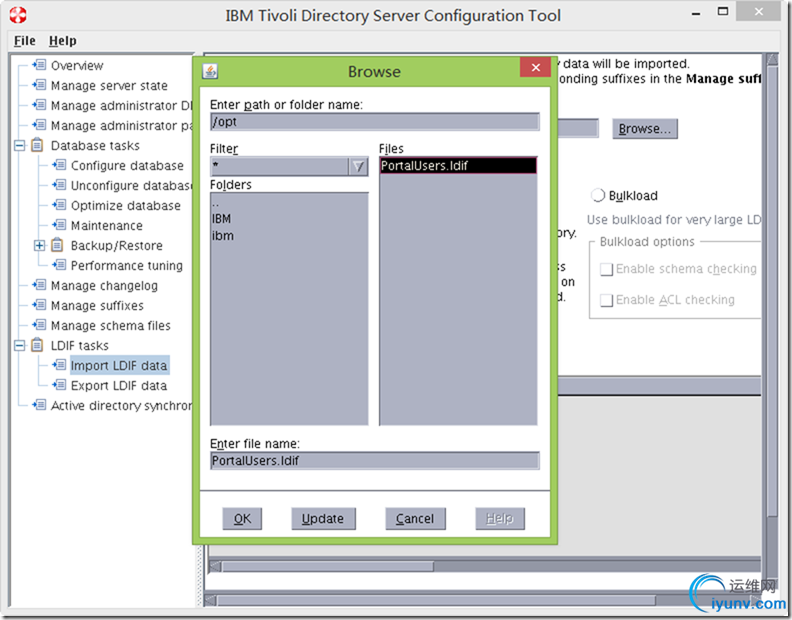Click the LDIF tasks clipboard icon

tap(37, 345)
